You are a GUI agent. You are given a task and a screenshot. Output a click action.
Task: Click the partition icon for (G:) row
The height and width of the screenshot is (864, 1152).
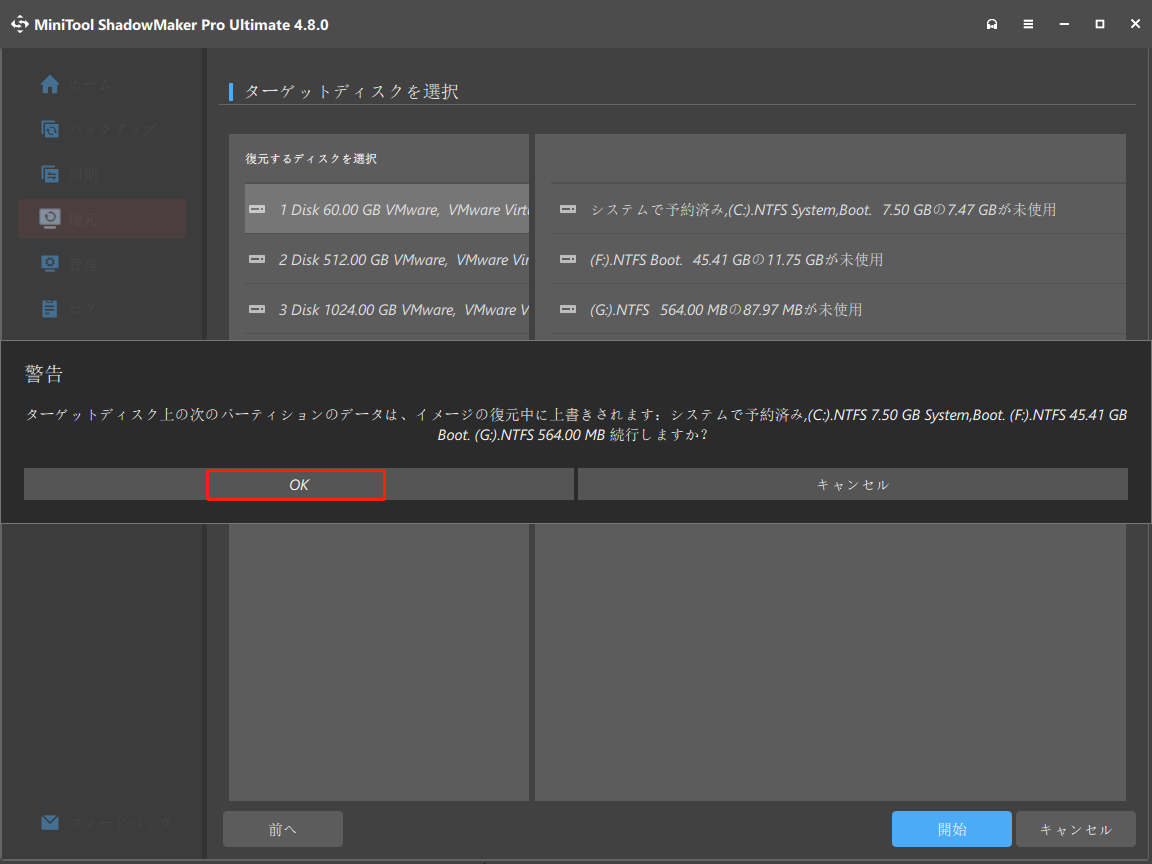pos(568,309)
